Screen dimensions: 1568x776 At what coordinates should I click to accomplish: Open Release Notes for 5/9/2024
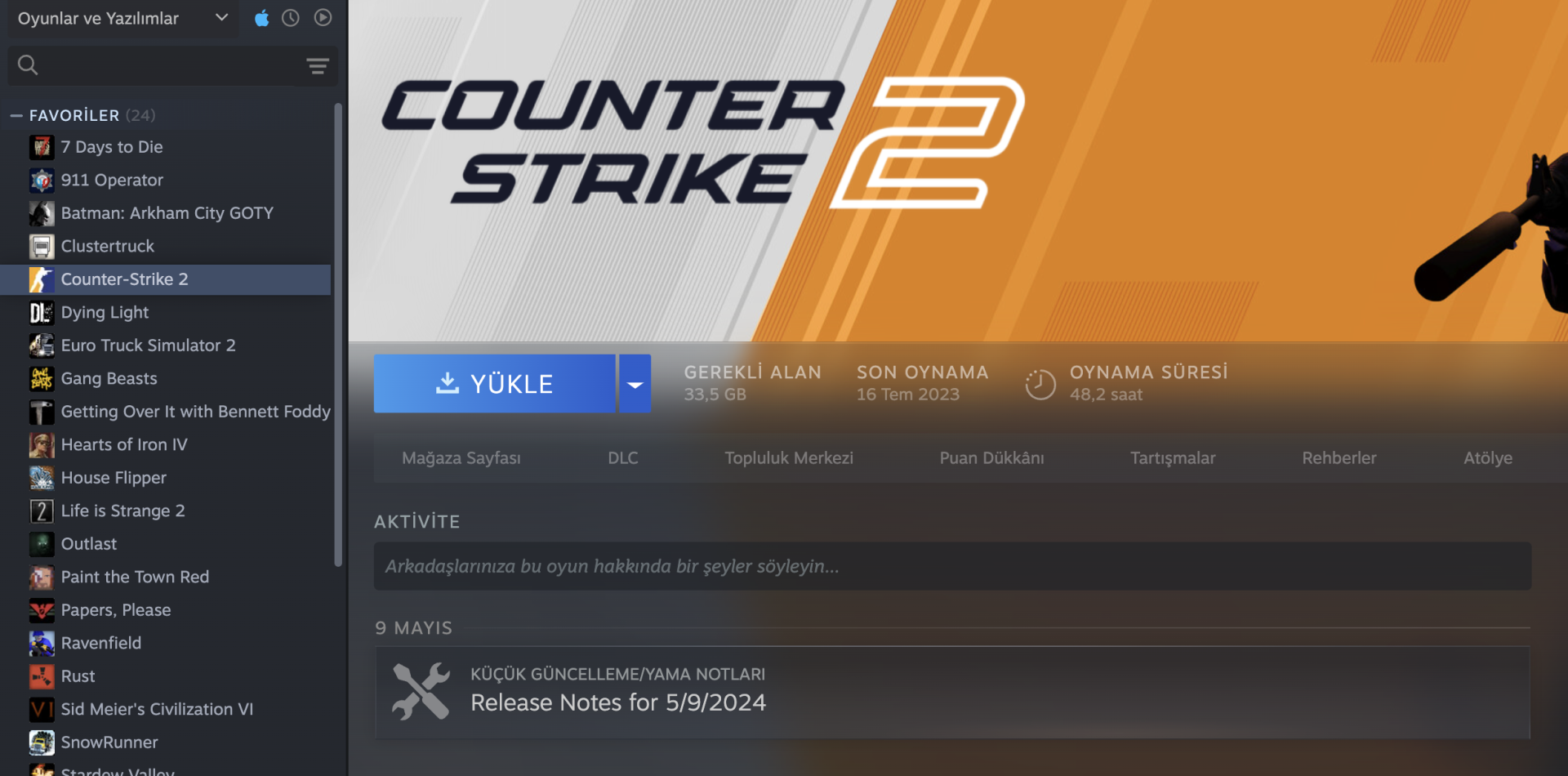coord(618,702)
